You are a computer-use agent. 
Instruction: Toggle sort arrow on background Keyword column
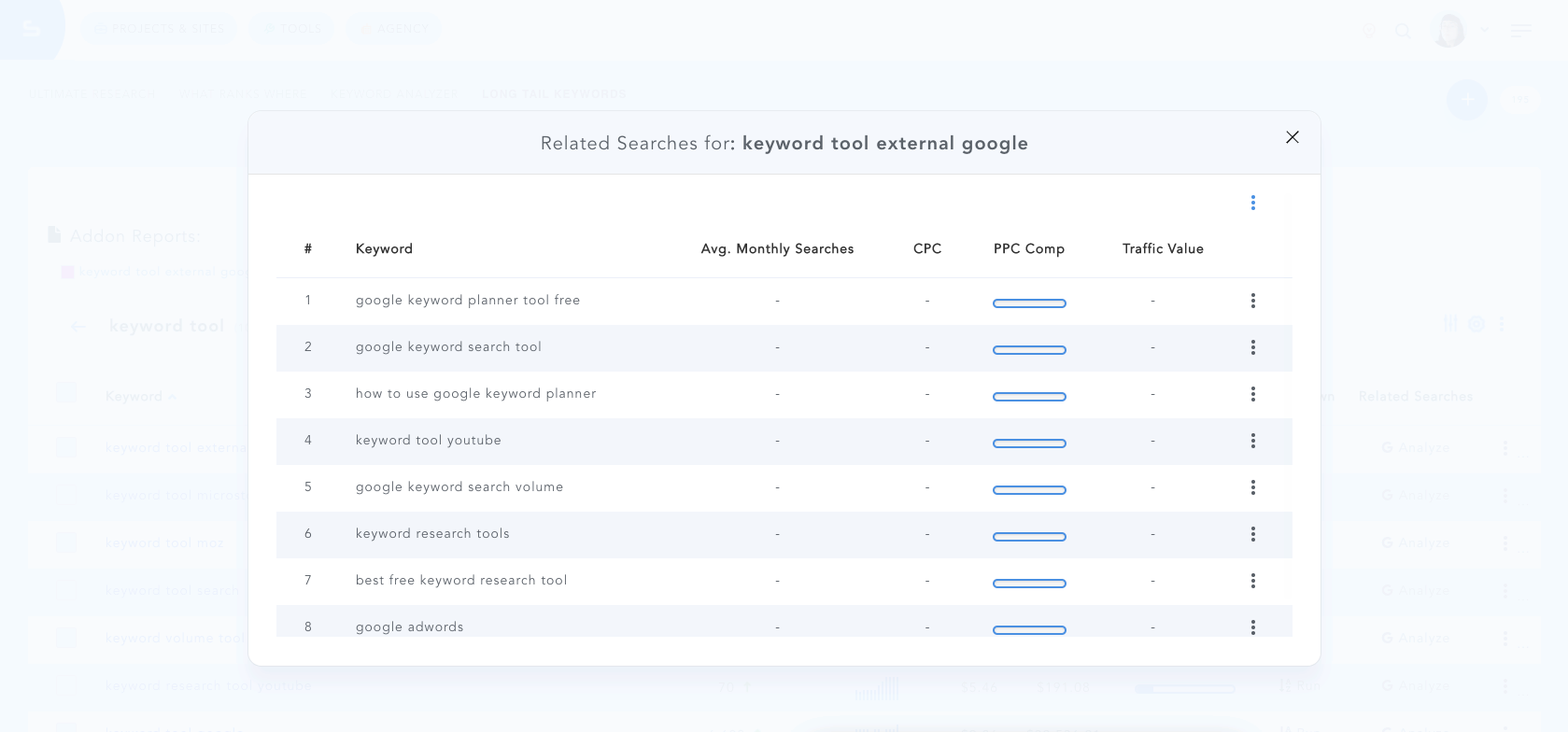coord(172,397)
